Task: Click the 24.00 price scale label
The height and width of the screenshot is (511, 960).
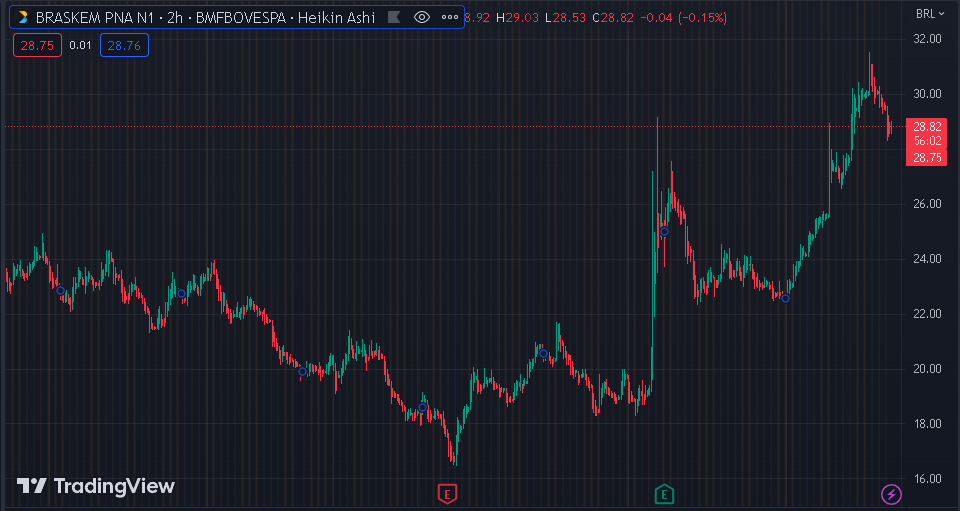Action: (927, 259)
